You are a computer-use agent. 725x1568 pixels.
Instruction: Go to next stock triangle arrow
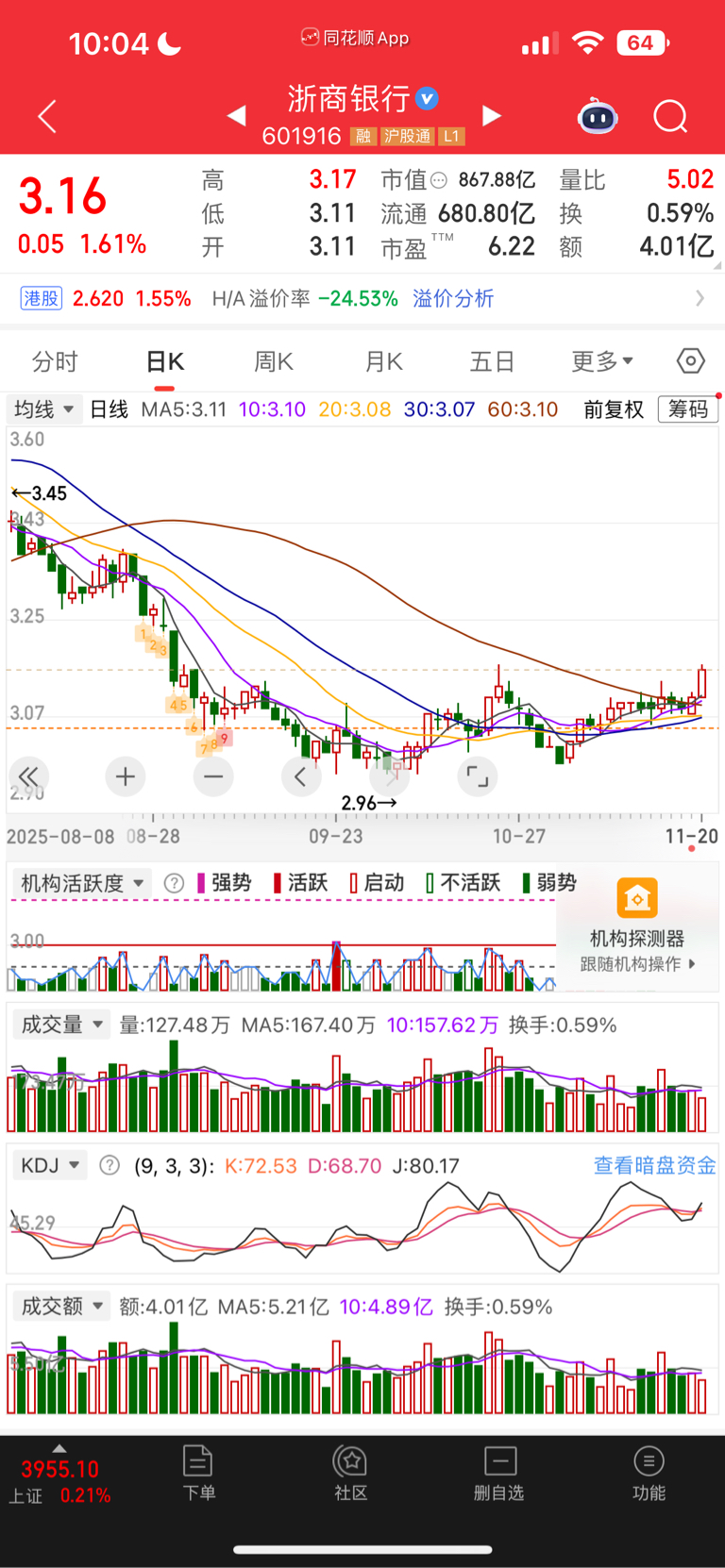click(x=492, y=116)
